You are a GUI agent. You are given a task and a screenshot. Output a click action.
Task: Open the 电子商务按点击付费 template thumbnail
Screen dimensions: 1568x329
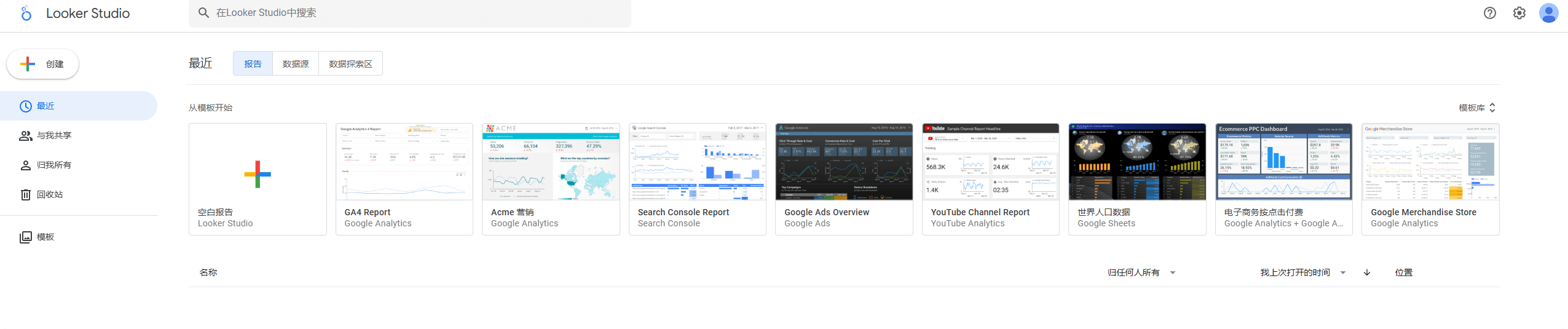1284,162
